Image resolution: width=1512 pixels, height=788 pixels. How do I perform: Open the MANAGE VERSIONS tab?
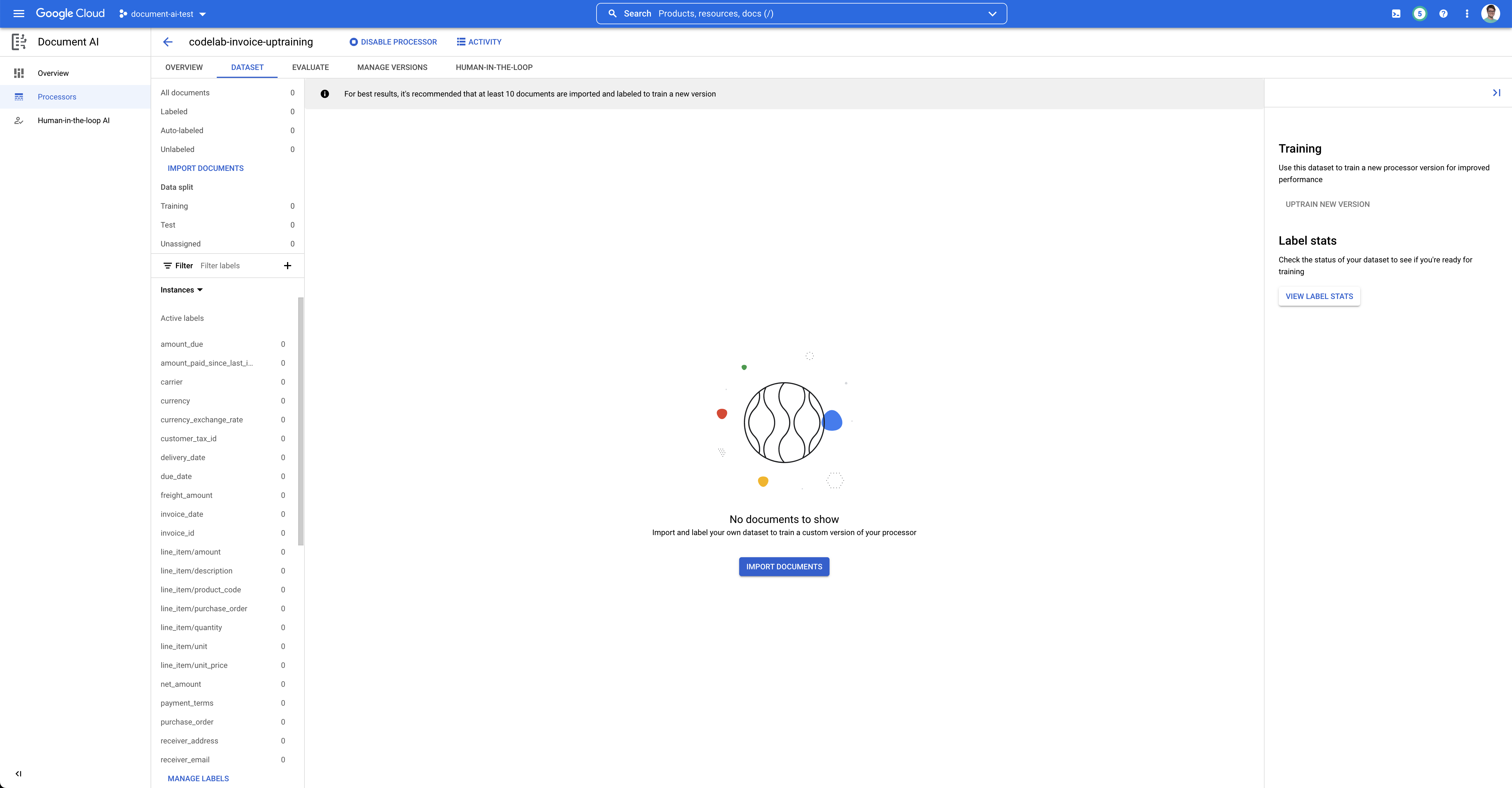point(392,67)
